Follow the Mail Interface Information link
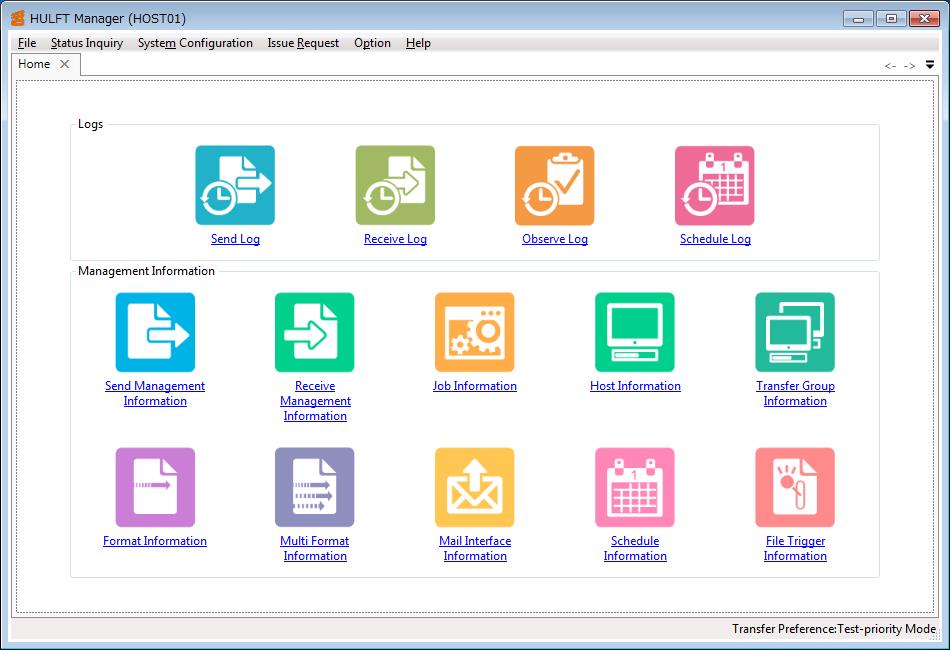The width and height of the screenshot is (950, 650). click(475, 548)
